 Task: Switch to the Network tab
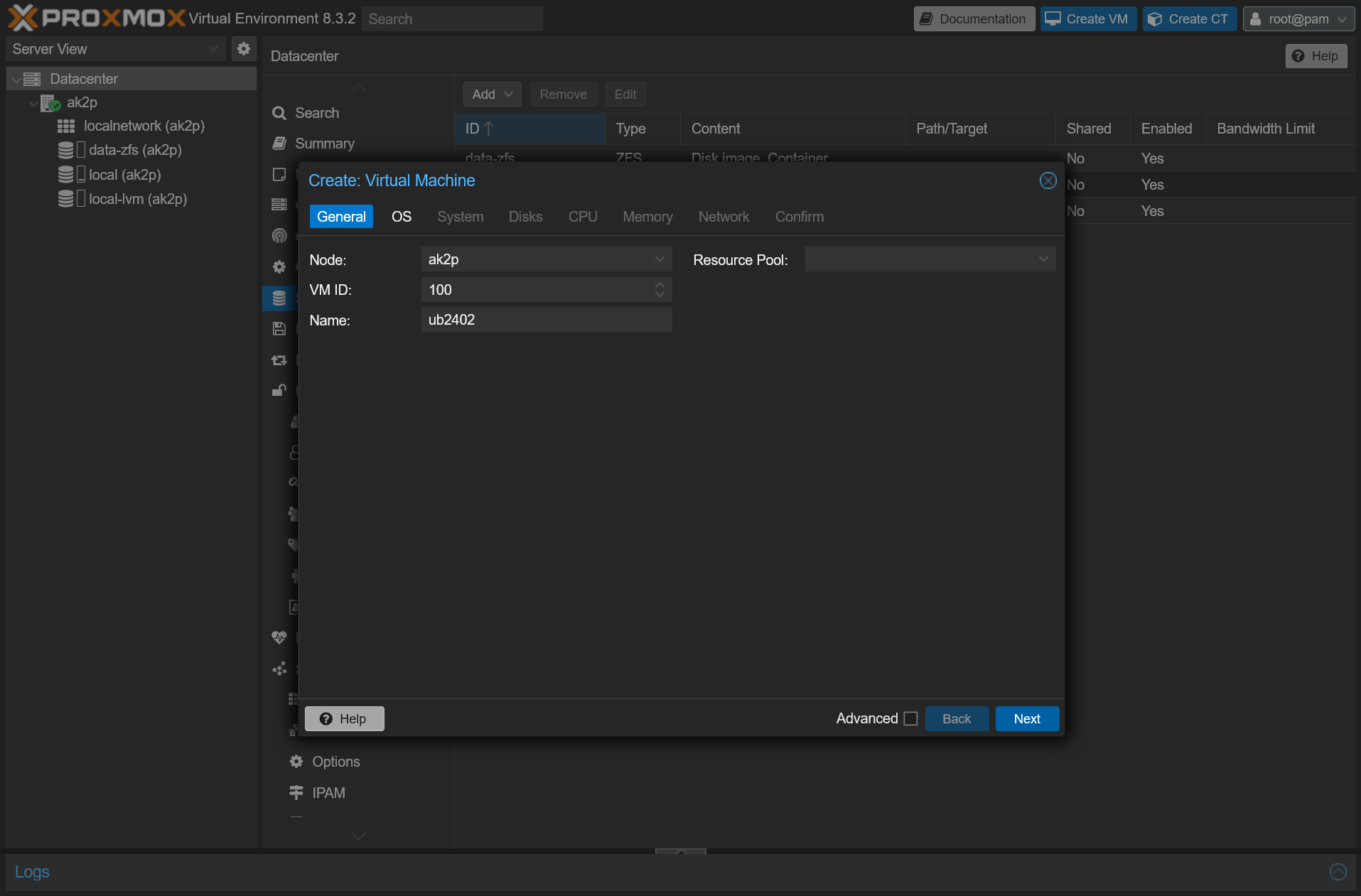tap(723, 217)
